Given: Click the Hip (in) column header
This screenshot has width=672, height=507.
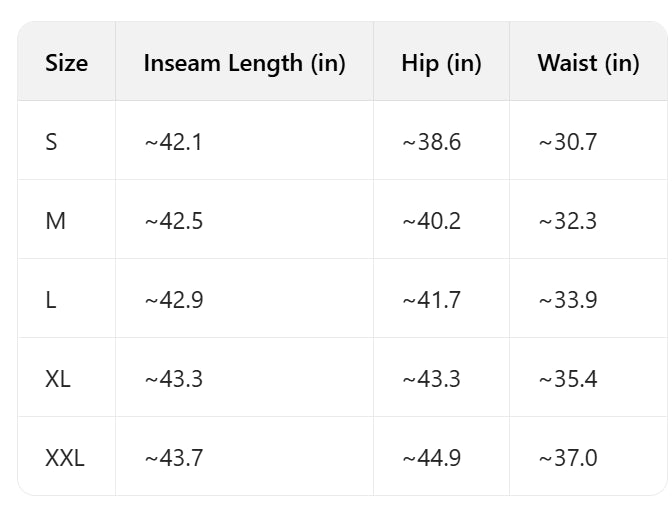Looking at the screenshot, I should [x=441, y=63].
